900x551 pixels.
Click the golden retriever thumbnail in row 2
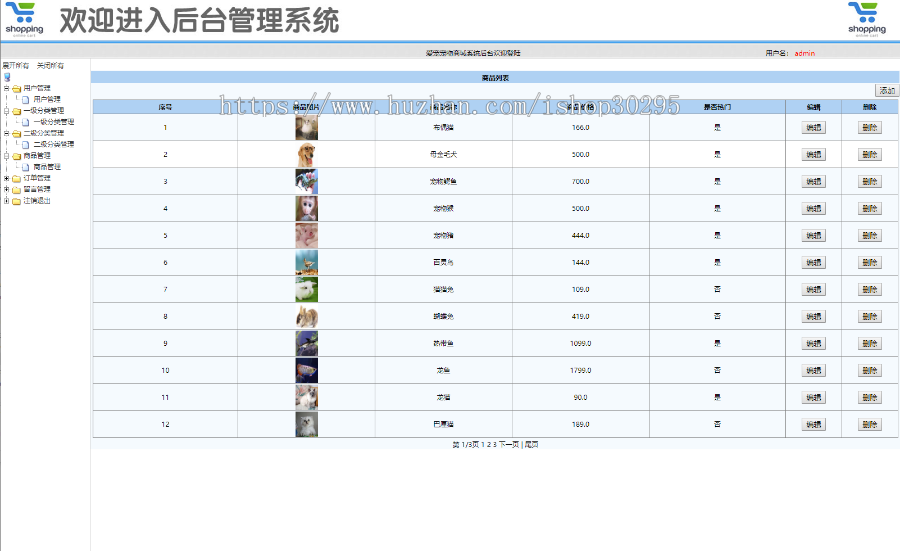click(x=307, y=154)
